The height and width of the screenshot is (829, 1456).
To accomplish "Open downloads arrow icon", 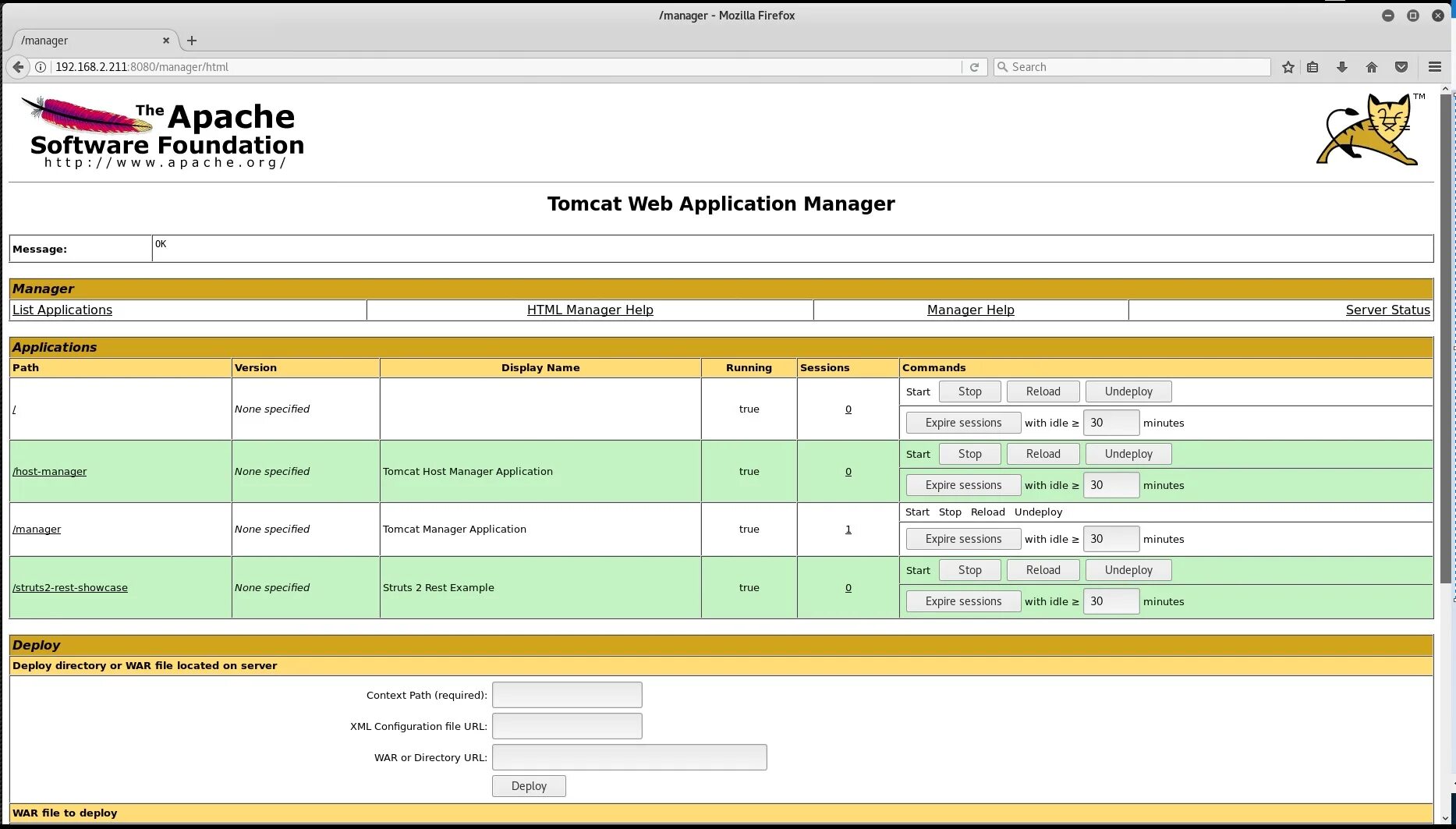I will point(1342,67).
